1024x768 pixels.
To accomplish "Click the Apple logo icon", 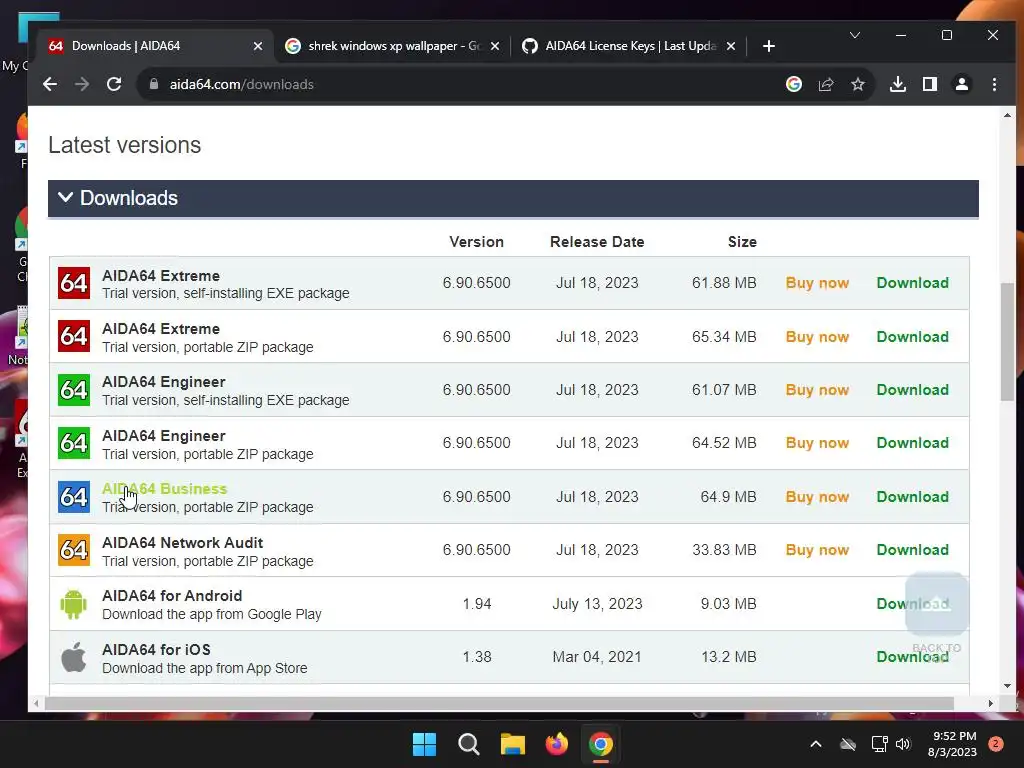I will click(x=74, y=657).
